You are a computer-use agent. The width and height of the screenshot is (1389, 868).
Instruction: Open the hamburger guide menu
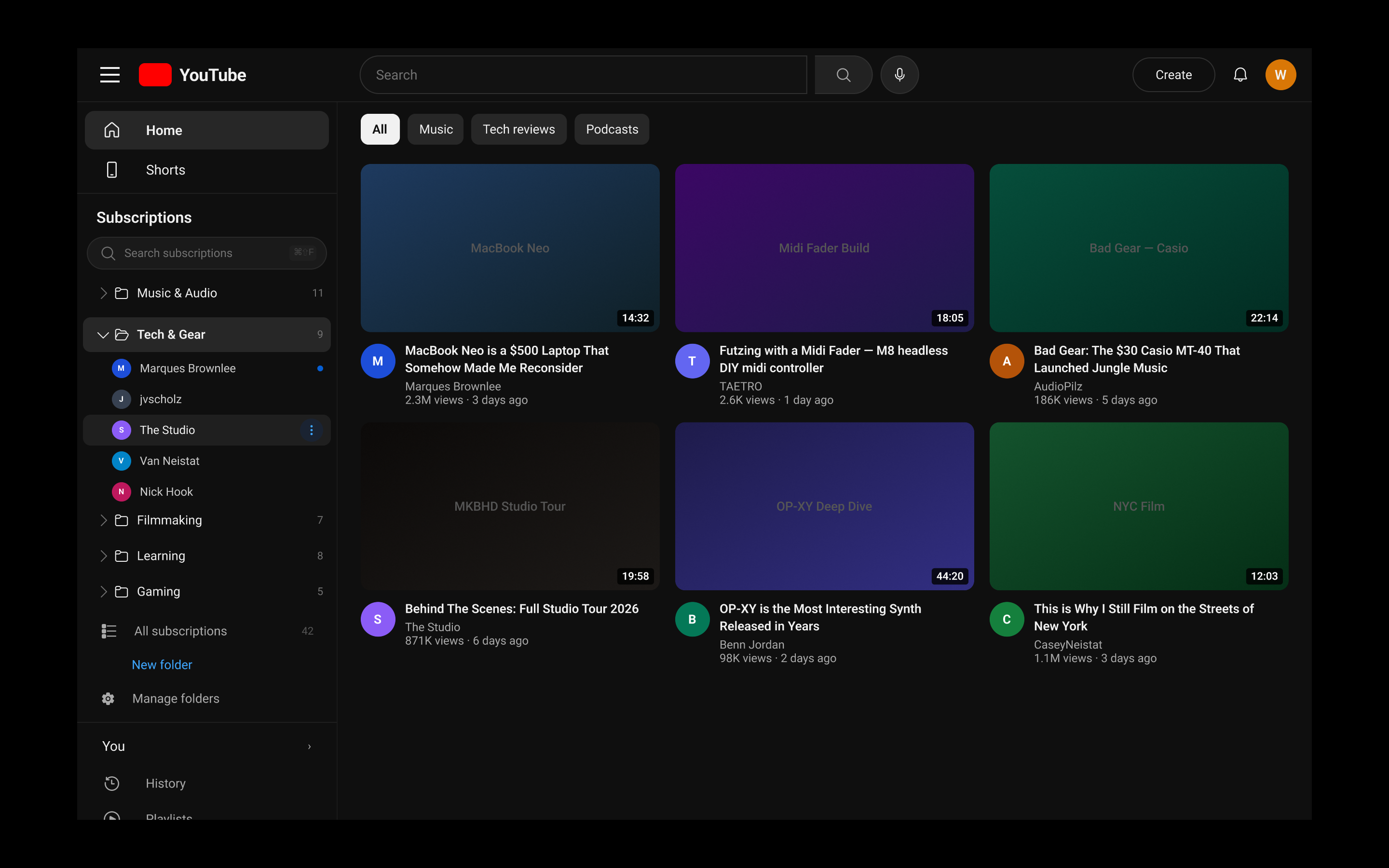pos(109,75)
